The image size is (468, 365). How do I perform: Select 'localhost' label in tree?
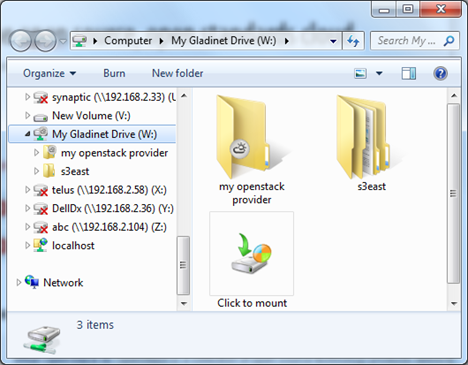(73, 246)
